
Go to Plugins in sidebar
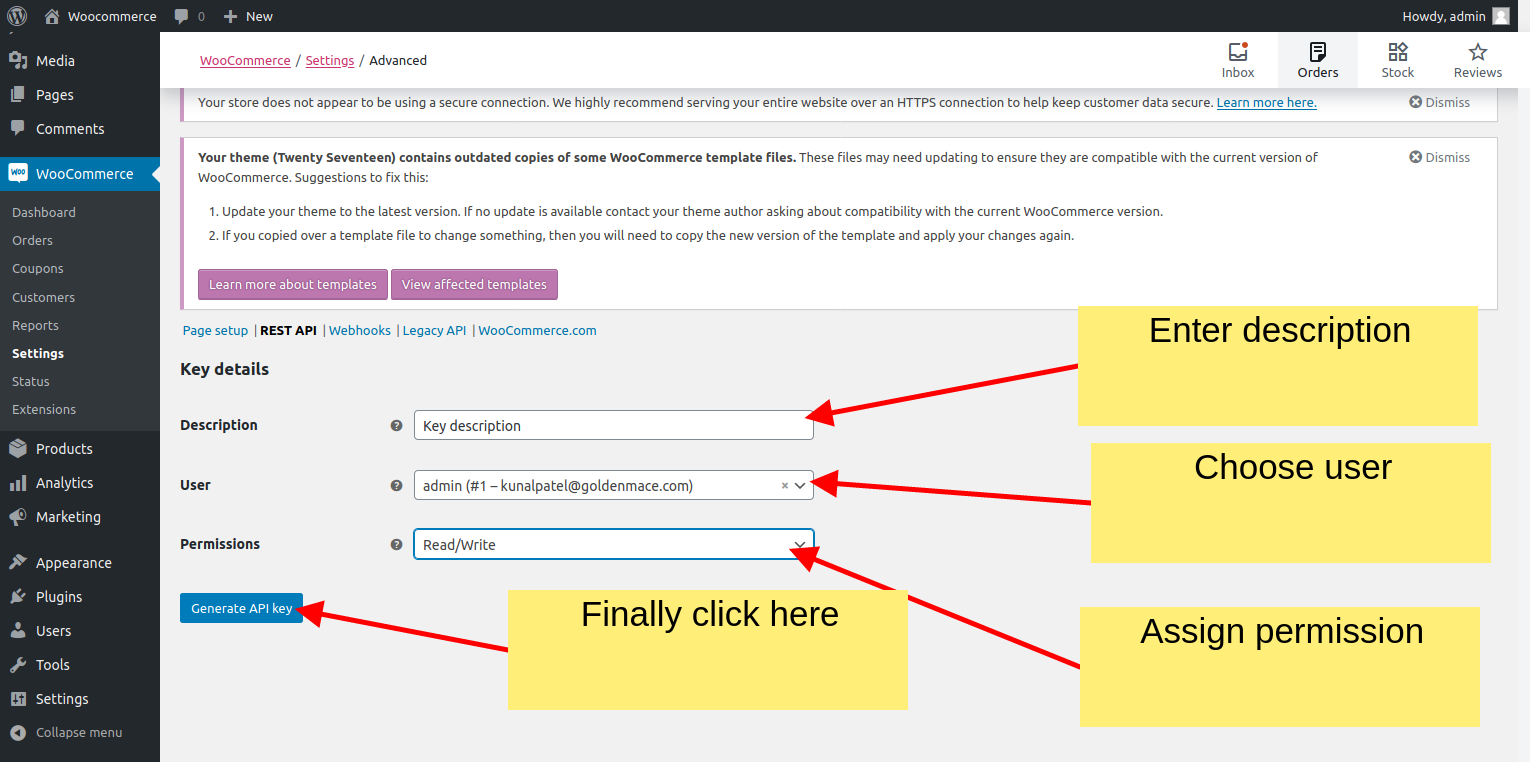click(x=80, y=597)
